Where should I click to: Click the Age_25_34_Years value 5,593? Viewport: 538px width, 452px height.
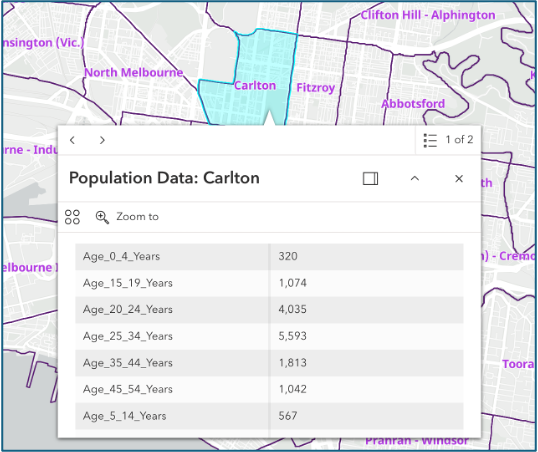(292, 336)
